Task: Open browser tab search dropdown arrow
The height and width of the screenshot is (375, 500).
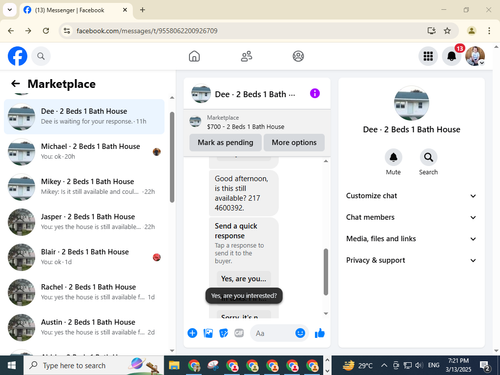Action: (10, 10)
